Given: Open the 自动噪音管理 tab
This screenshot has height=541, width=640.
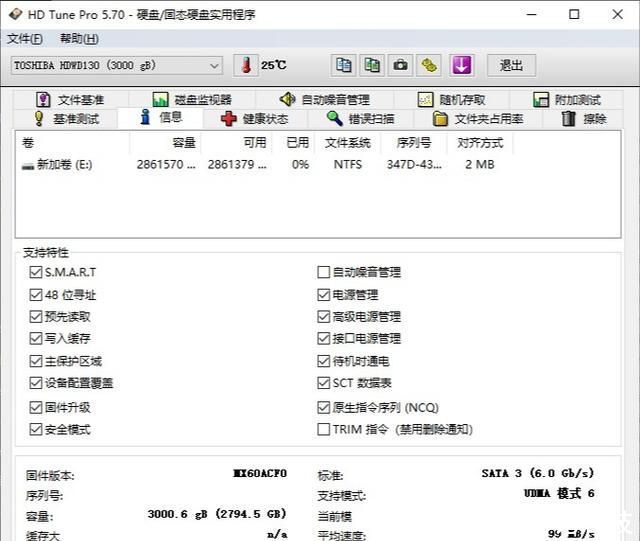Looking at the screenshot, I should pyautogui.click(x=325, y=100).
